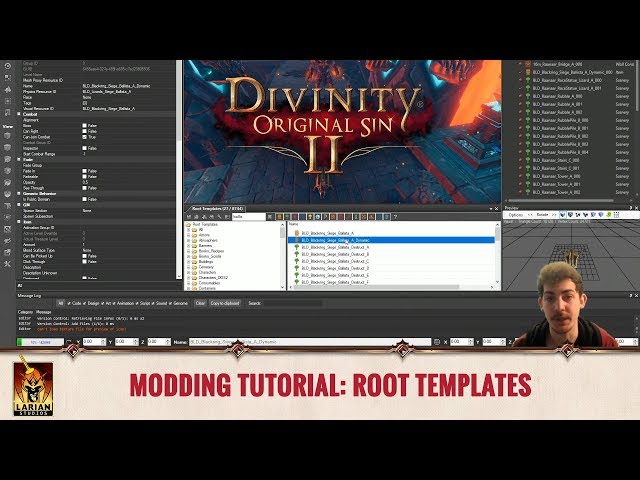
Task: Expand the Characters folder in tree
Action: point(189,272)
